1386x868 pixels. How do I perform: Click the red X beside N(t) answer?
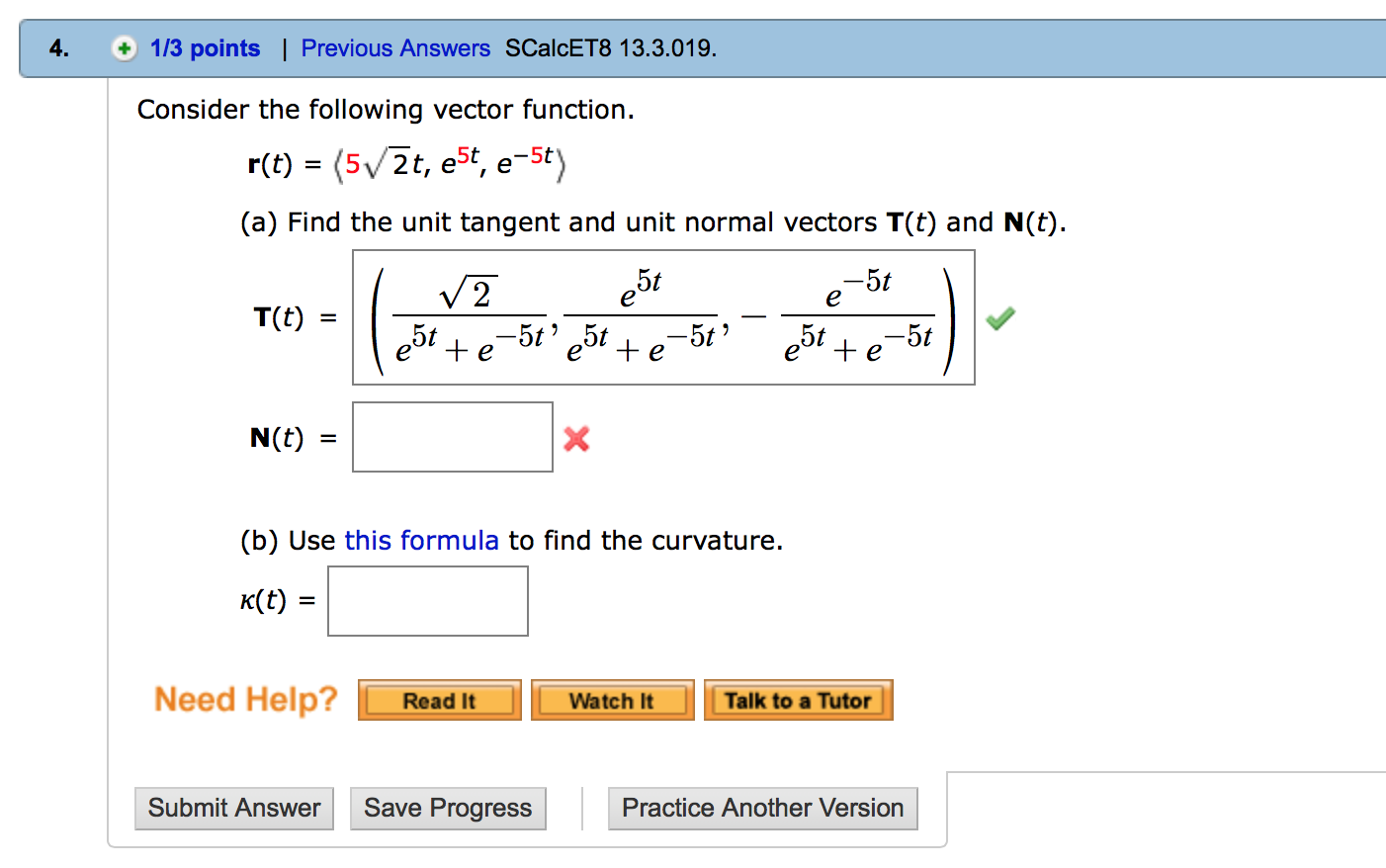tap(577, 439)
